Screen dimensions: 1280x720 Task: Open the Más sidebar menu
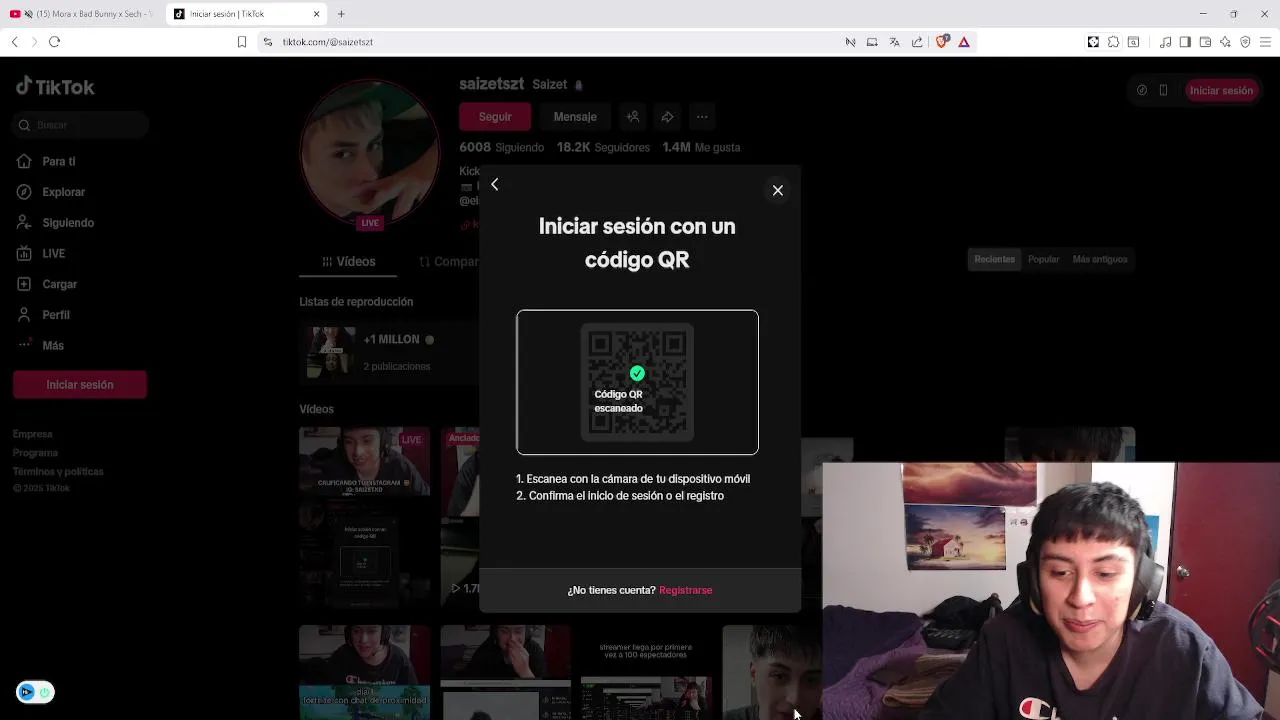pyautogui.click(x=41, y=345)
